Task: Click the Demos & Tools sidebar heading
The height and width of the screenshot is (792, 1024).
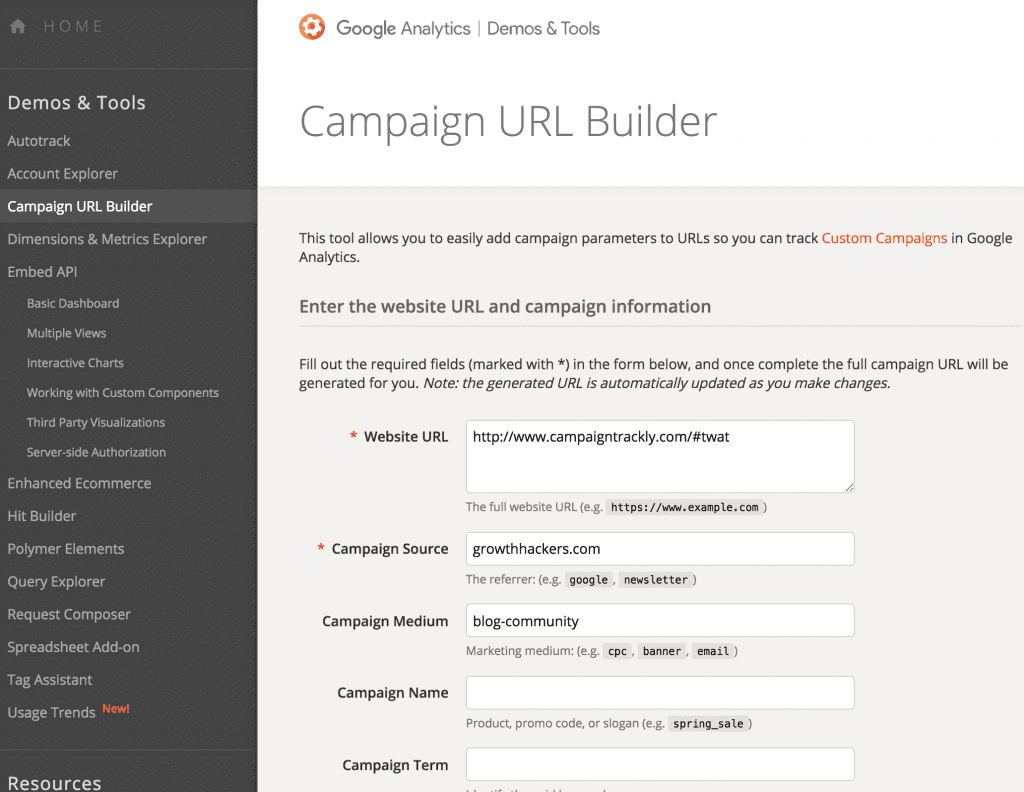Action: 76,103
